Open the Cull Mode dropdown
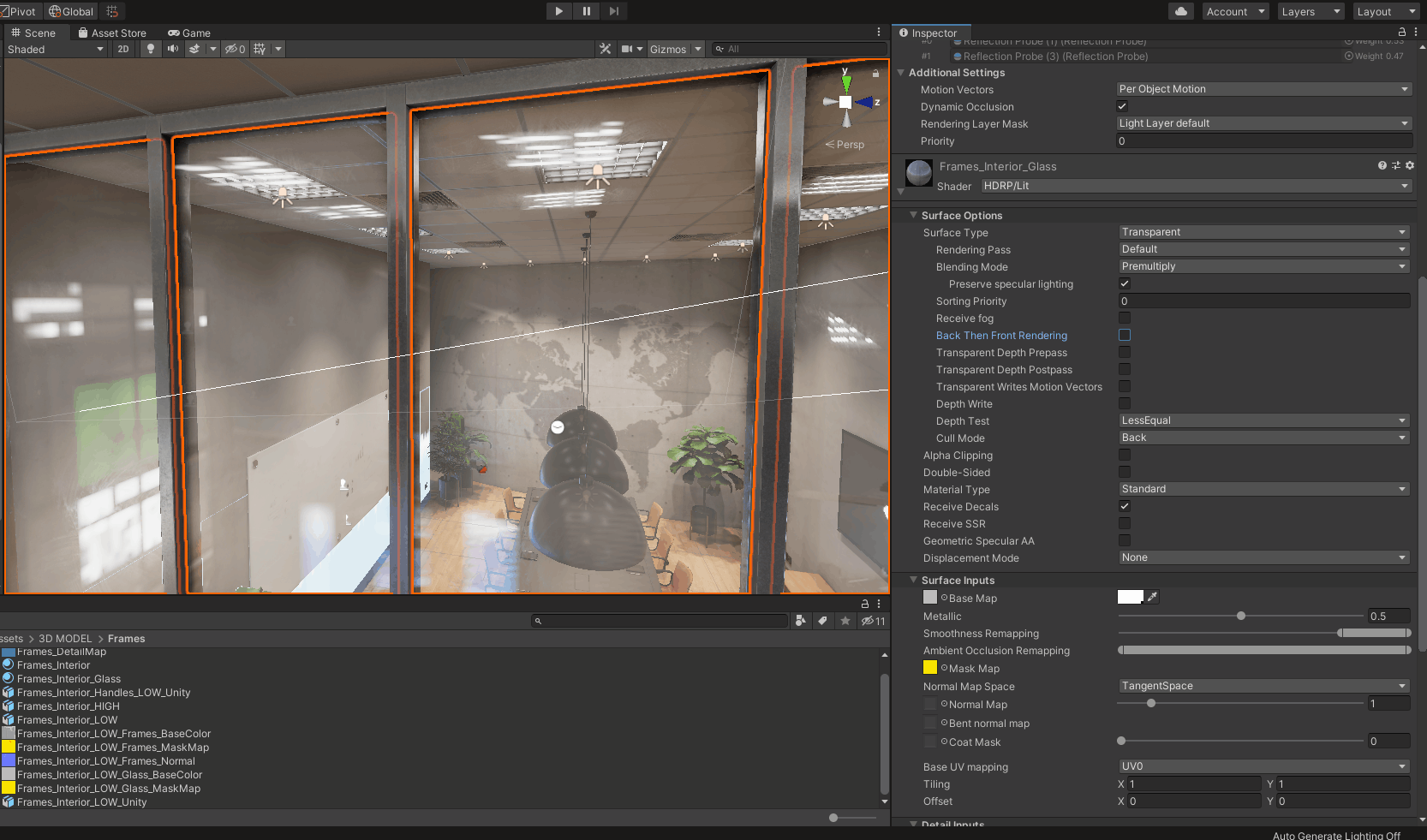This screenshot has height=840, width=1427. (1264, 438)
